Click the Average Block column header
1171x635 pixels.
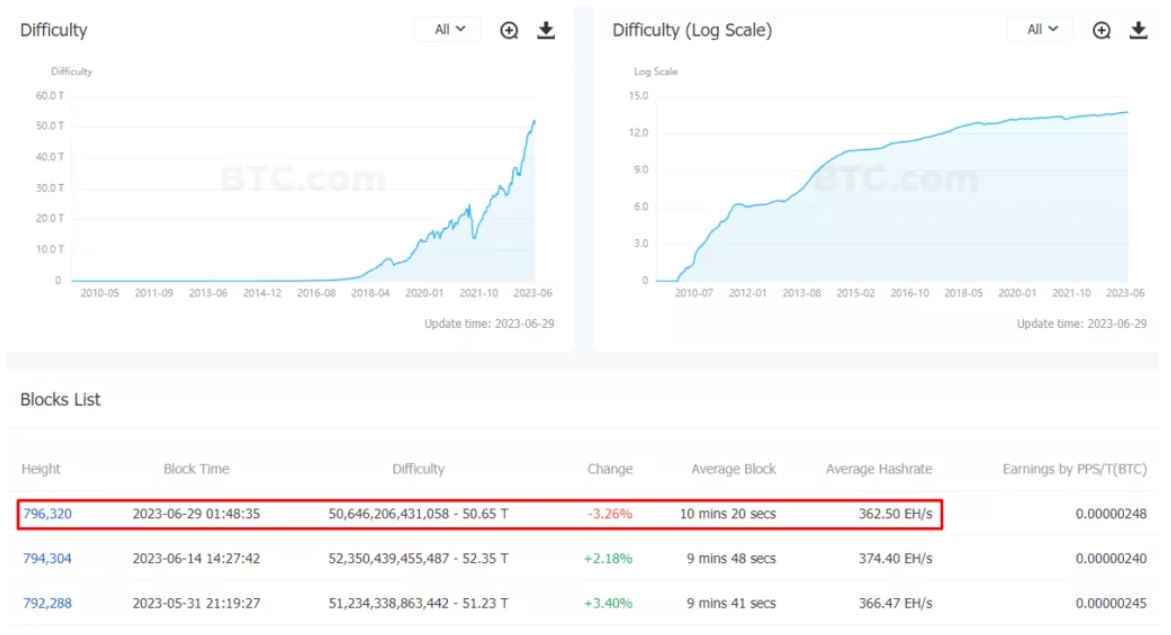[x=733, y=469]
